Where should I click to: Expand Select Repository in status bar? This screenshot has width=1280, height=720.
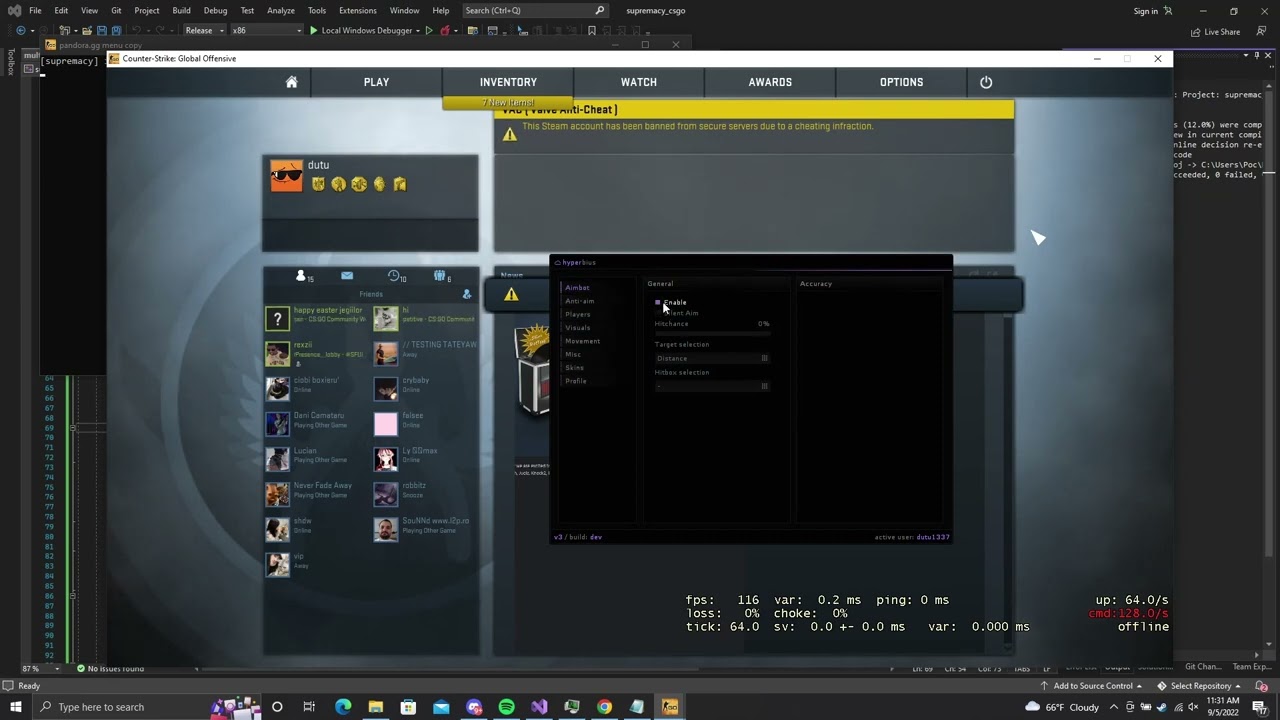click(1199, 686)
